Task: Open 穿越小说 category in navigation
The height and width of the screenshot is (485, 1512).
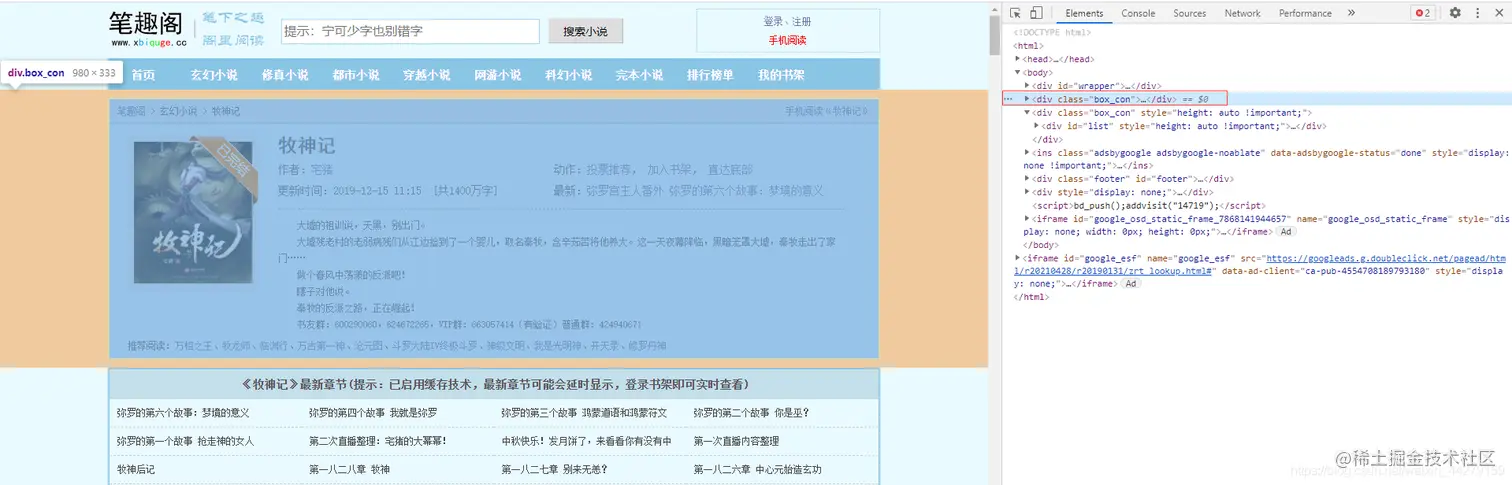Action: [x=427, y=75]
